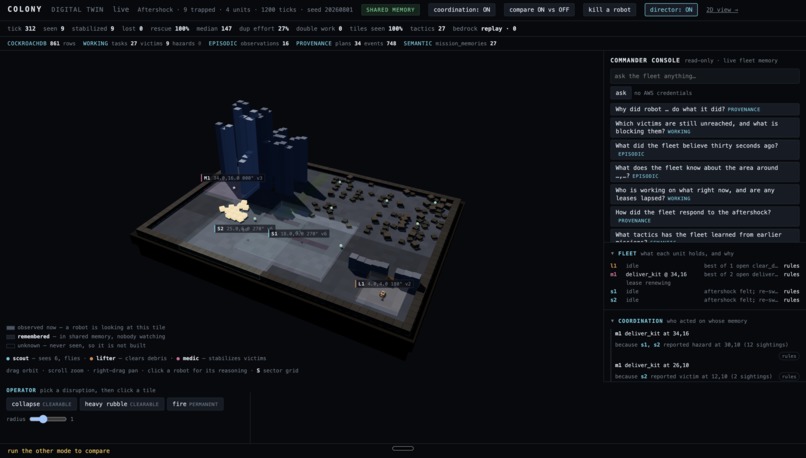Collapse the COORDINATION section triangle
This screenshot has height=458, width=806.
[612, 321]
